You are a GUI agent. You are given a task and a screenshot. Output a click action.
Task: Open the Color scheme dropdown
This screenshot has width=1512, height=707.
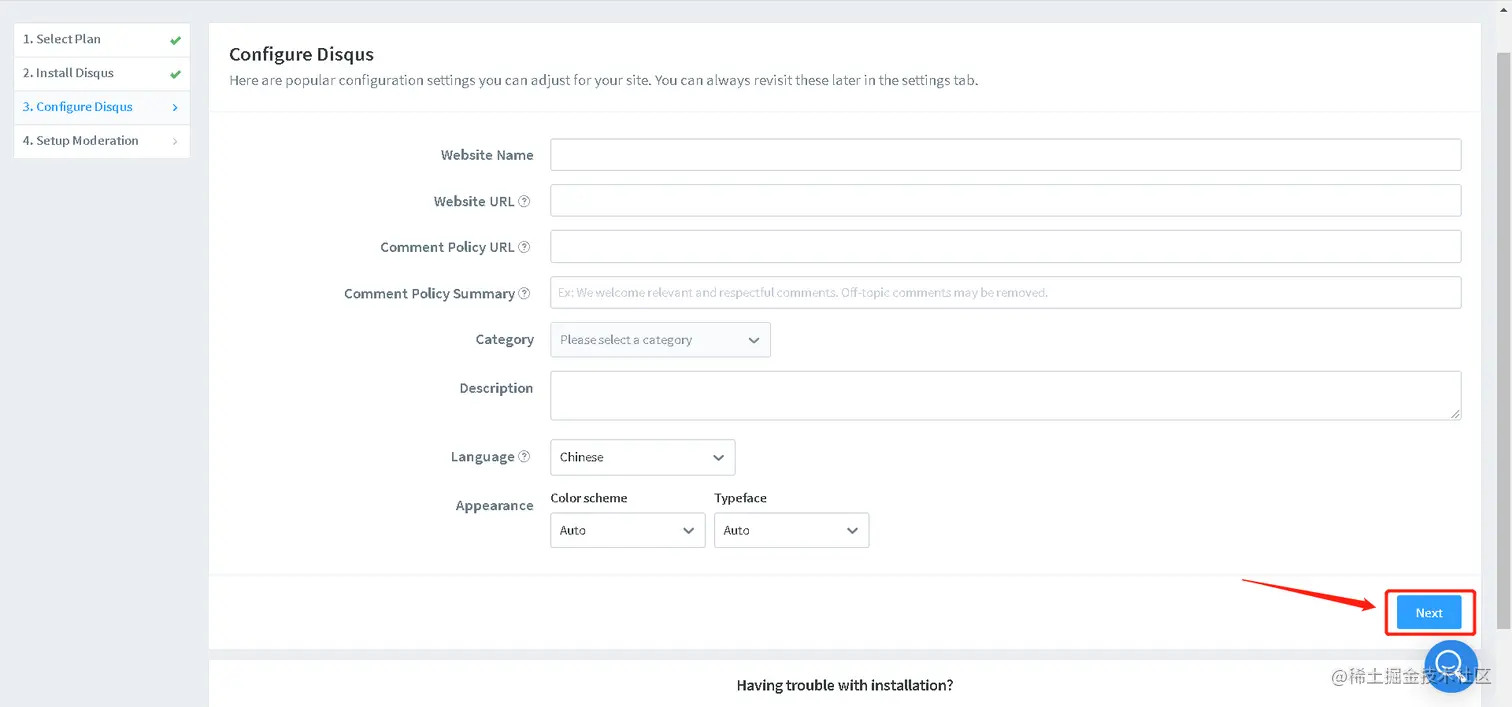[x=627, y=530]
